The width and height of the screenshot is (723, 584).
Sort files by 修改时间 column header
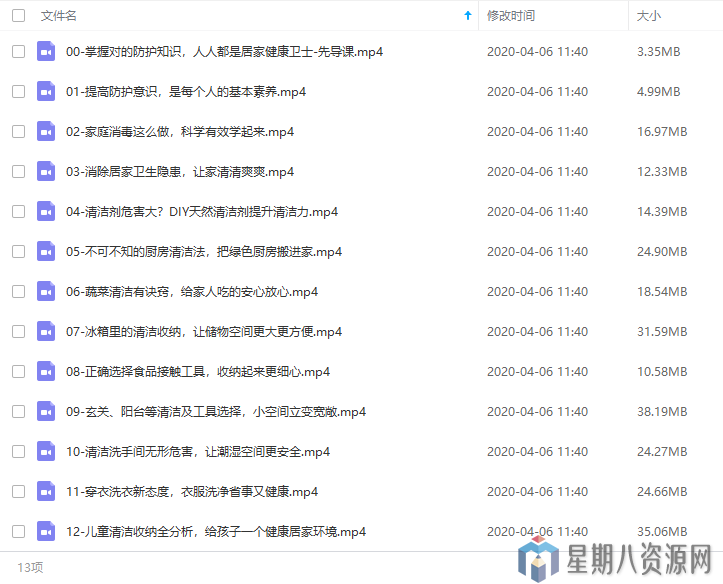coord(510,16)
